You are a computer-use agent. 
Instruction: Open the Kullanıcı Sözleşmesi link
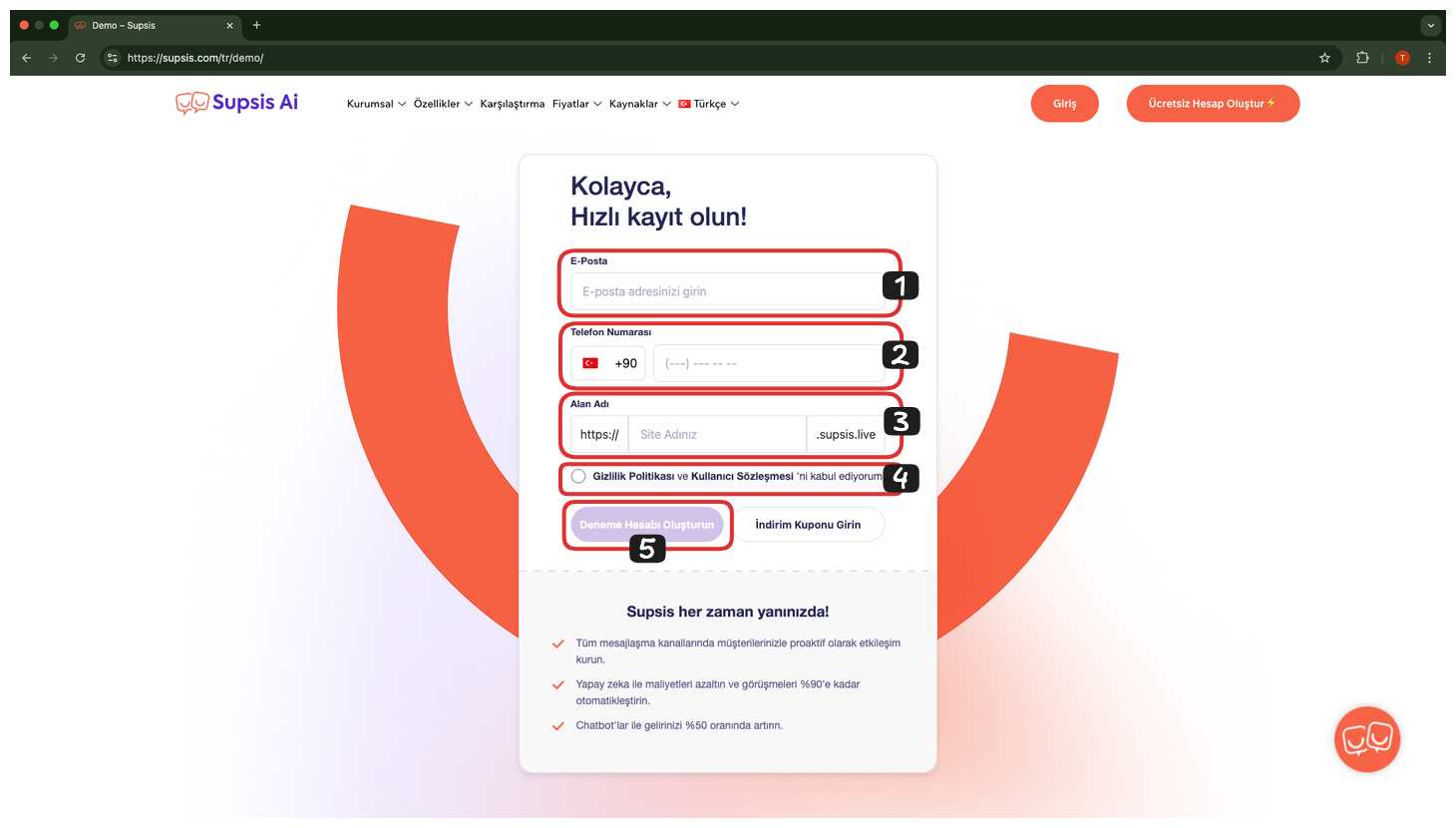pos(742,476)
